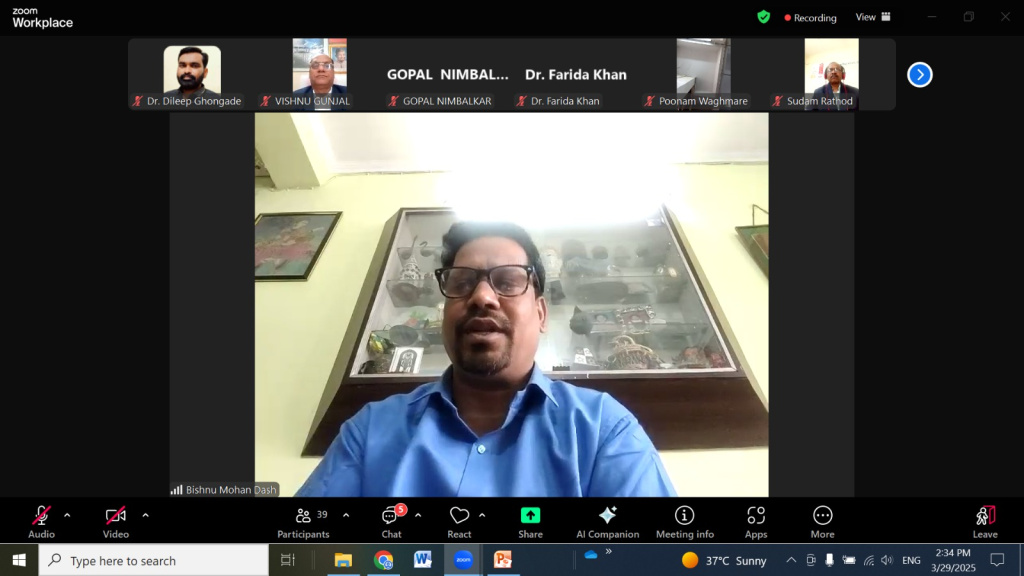Open PowerPoint from the taskbar
The image size is (1024, 576).
[x=502, y=560]
